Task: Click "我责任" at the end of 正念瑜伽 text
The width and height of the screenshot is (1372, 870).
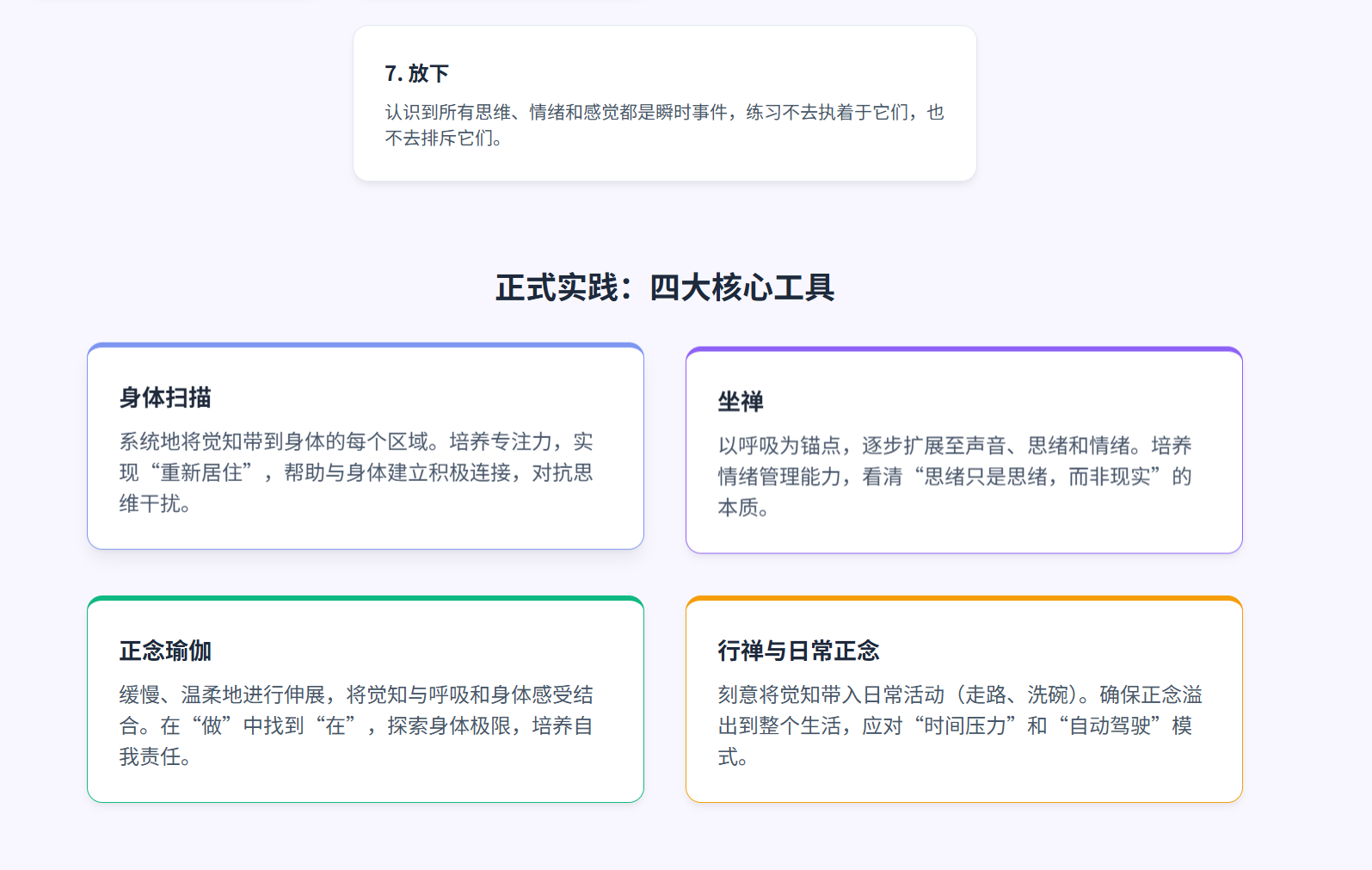Action: [x=150, y=757]
